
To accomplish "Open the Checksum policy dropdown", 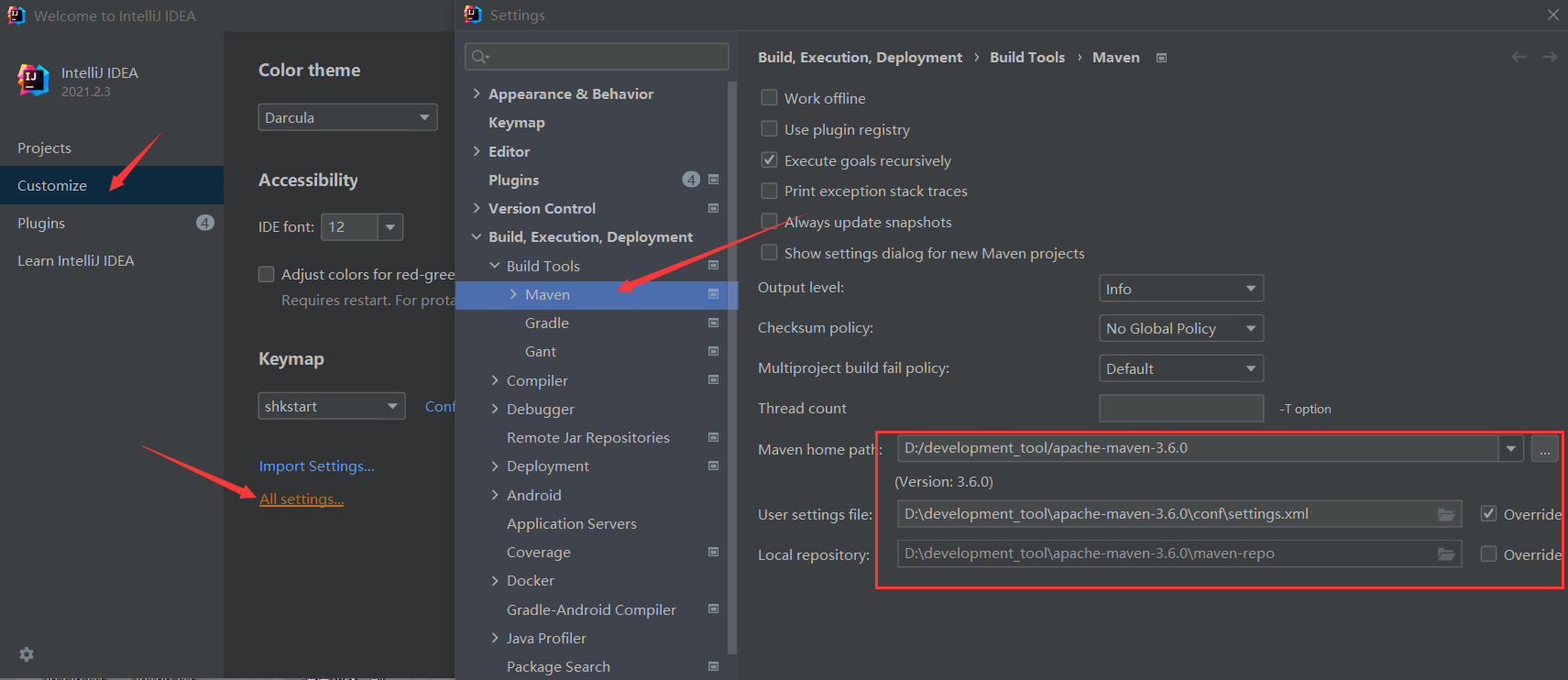I will coord(1181,328).
